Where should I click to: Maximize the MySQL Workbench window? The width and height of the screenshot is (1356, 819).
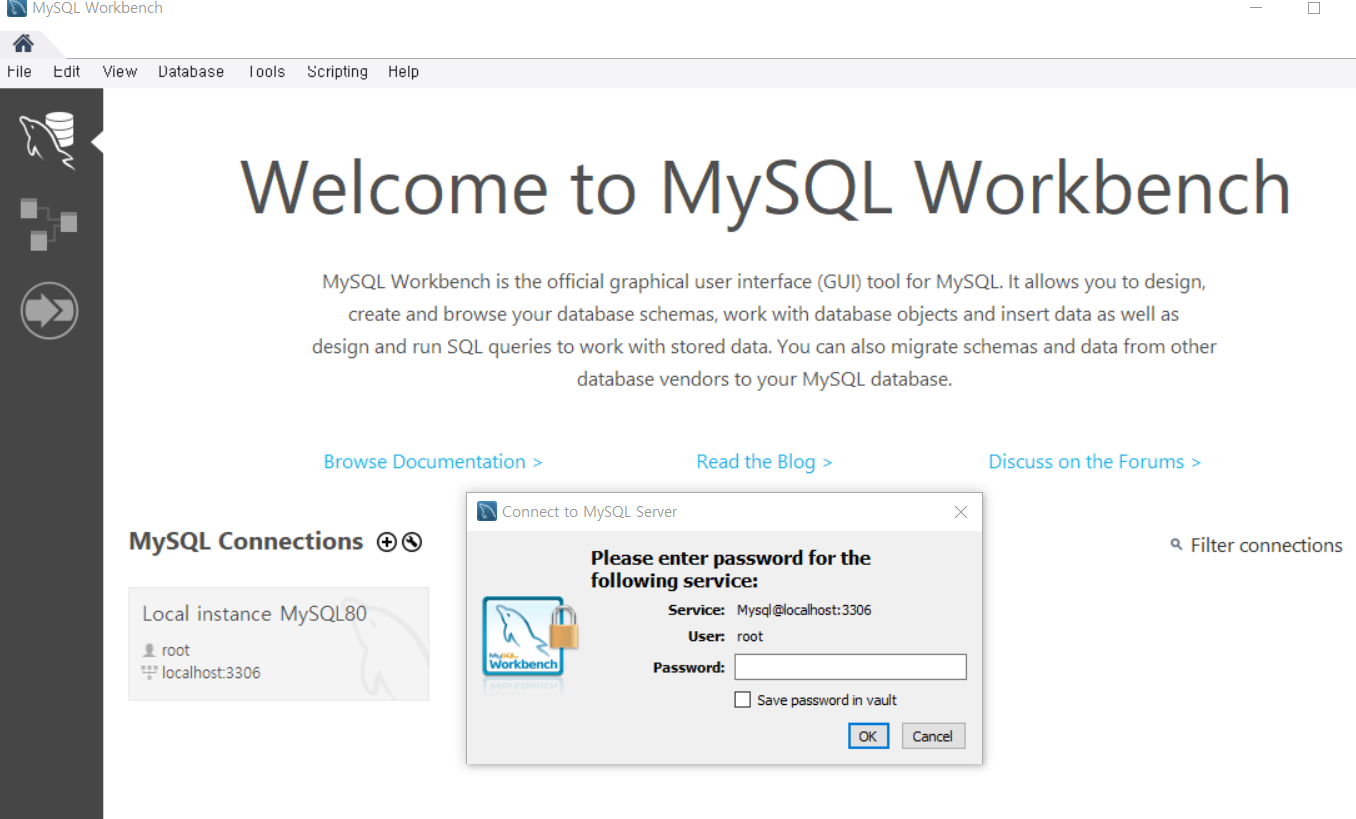[1314, 8]
